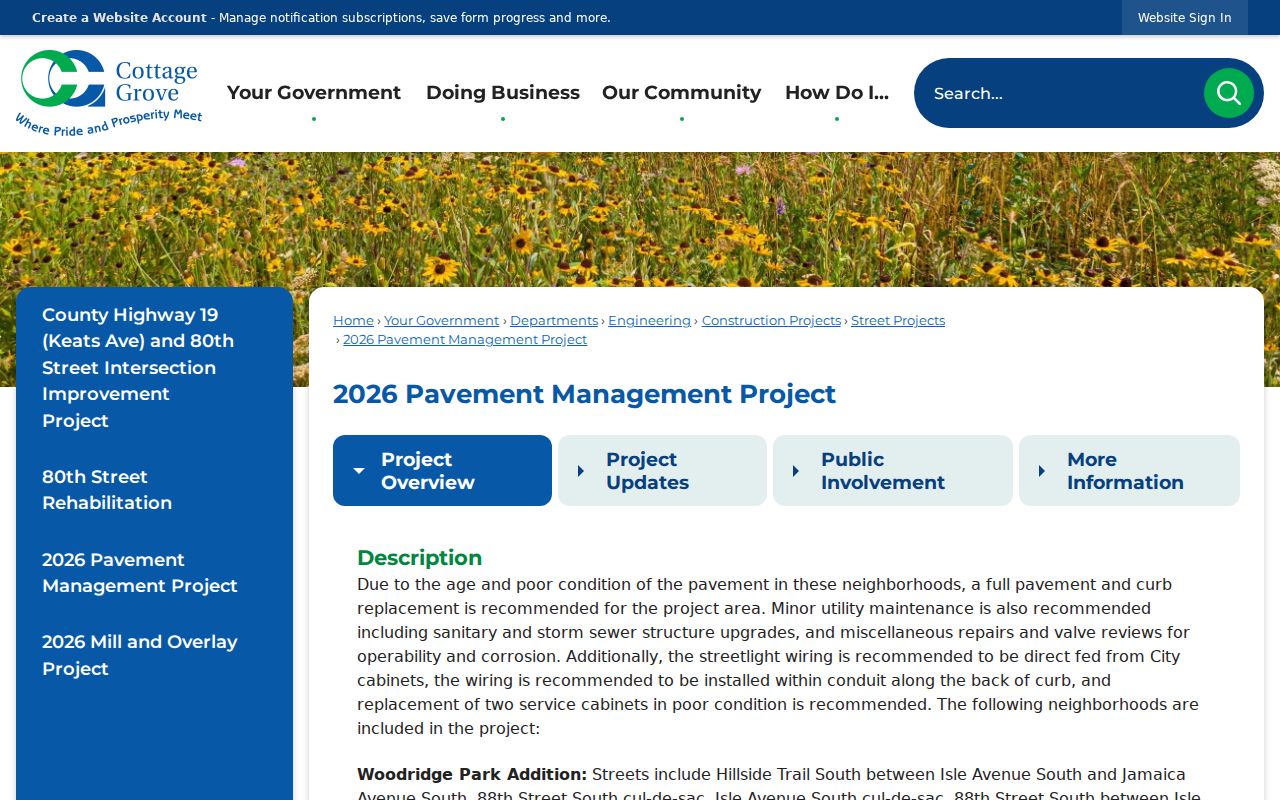Open the Departments breadcrumb link
1280x800 pixels.
(554, 321)
